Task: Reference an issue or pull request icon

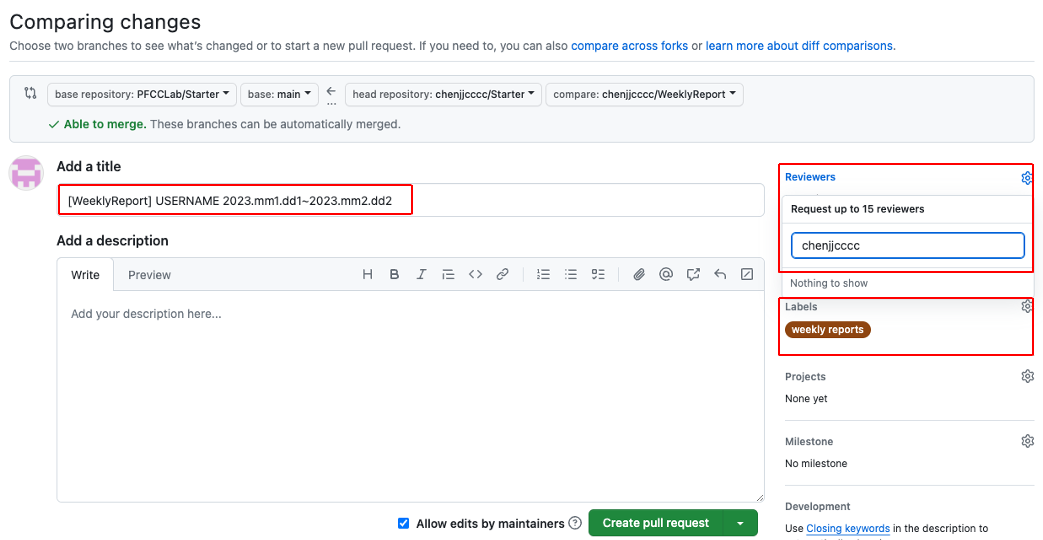Action: click(x=693, y=274)
